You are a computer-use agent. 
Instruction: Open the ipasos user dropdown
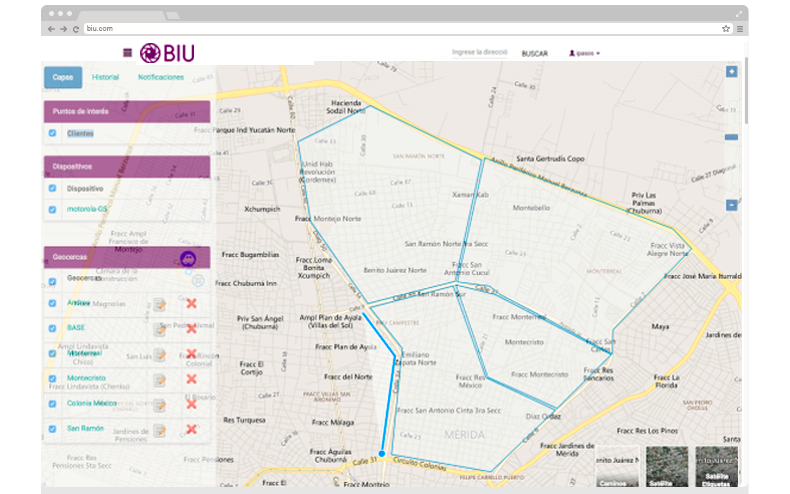point(584,53)
